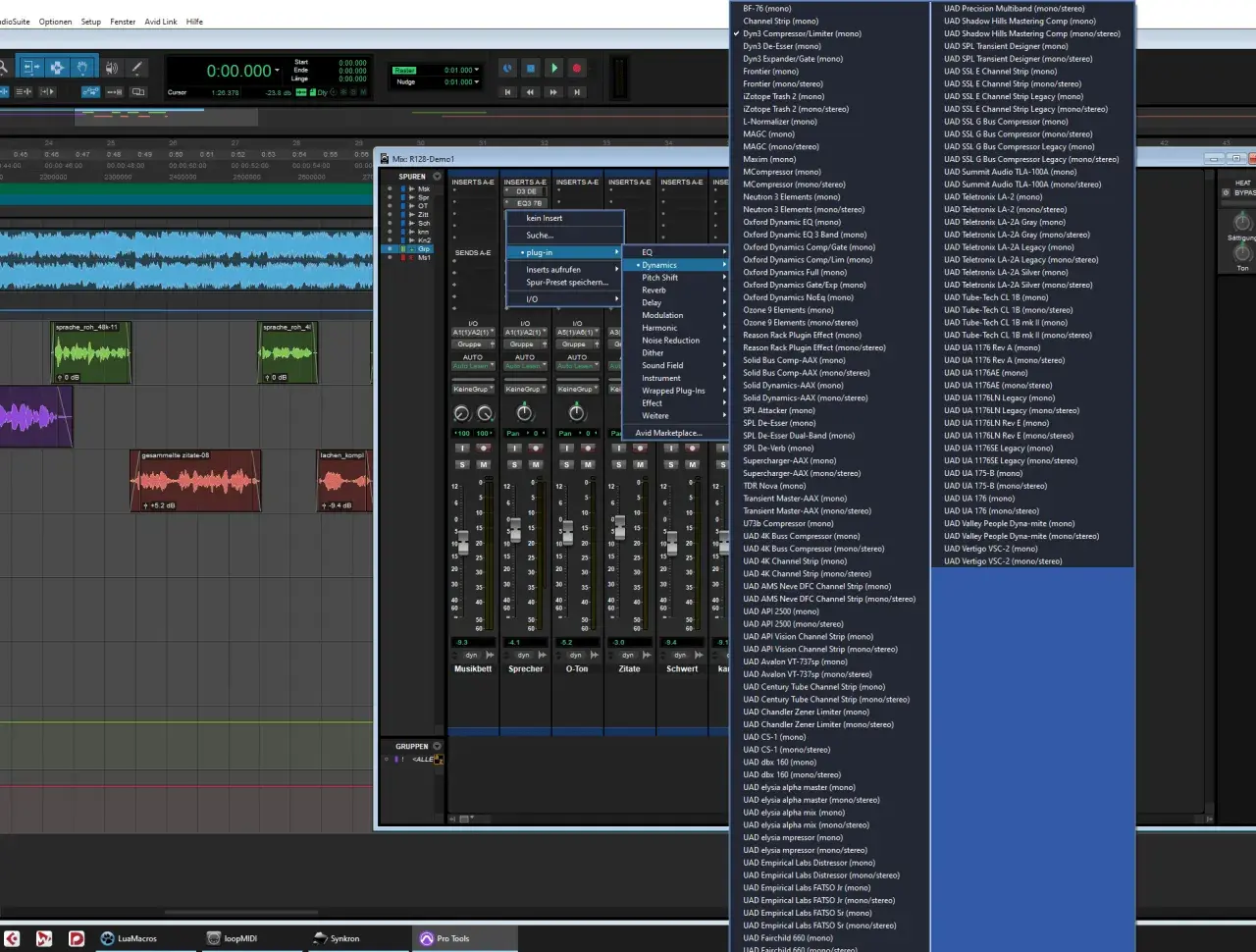The image size is (1256, 952).
Task: Choose 'Suche...' in insert menu
Action: pyautogui.click(x=540, y=236)
